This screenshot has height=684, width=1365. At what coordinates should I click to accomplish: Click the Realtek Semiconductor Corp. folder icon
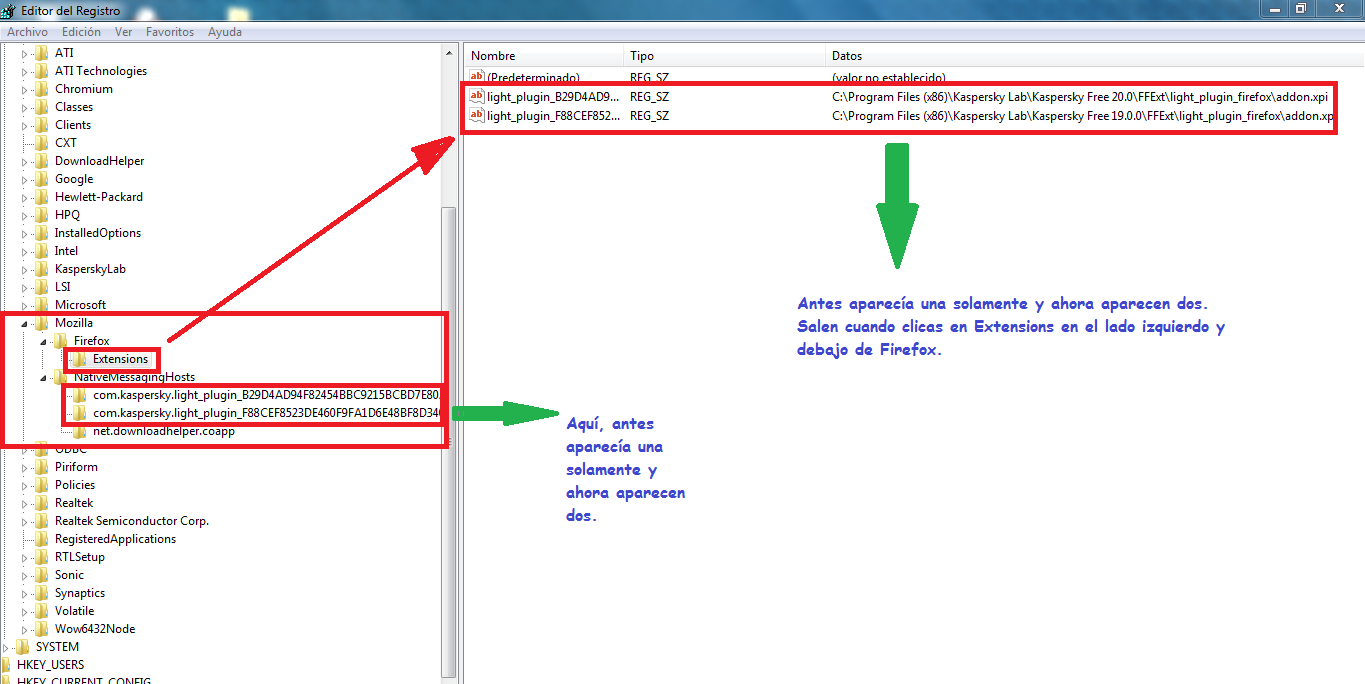pyautogui.click(x=42, y=521)
